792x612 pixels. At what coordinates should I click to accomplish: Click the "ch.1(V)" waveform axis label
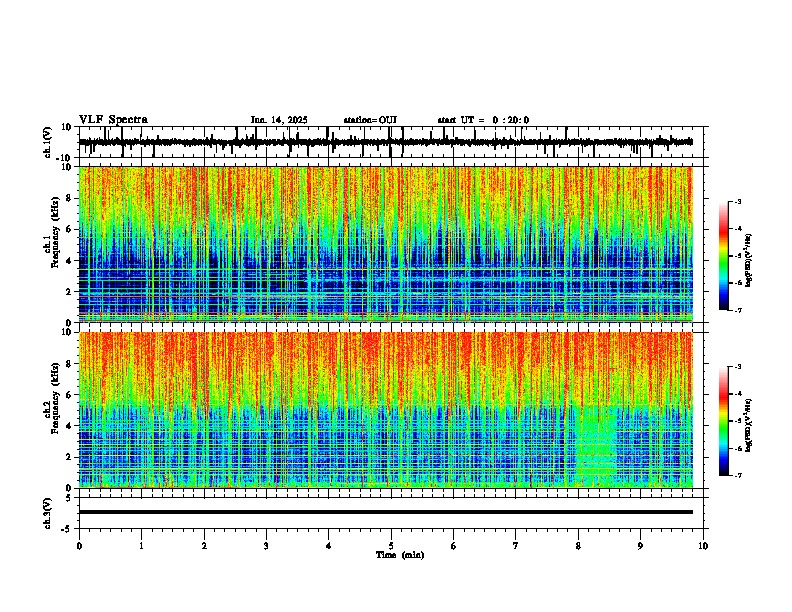48,142
